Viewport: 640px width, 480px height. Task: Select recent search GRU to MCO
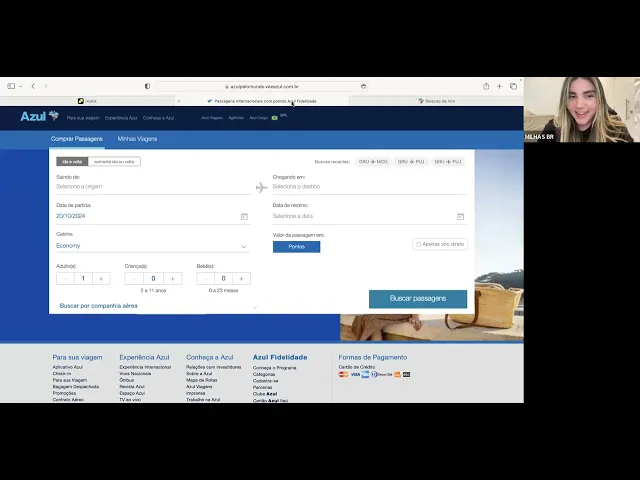coord(373,162)
